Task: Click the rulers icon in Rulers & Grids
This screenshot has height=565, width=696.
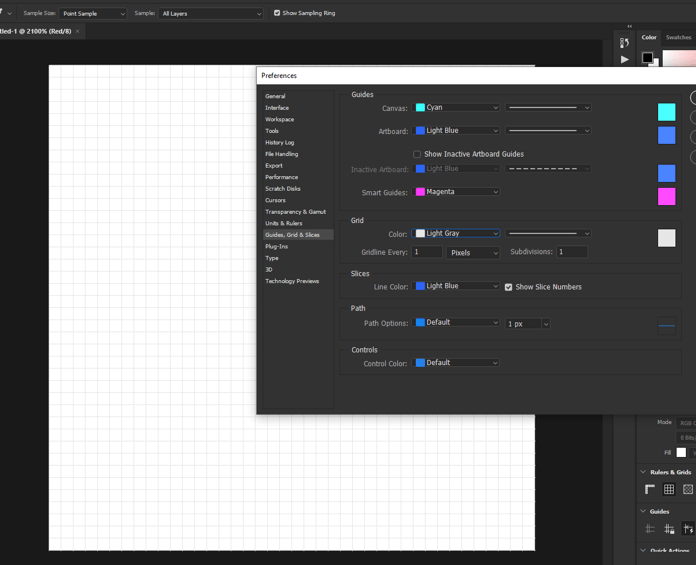Action: click(650, 489)
